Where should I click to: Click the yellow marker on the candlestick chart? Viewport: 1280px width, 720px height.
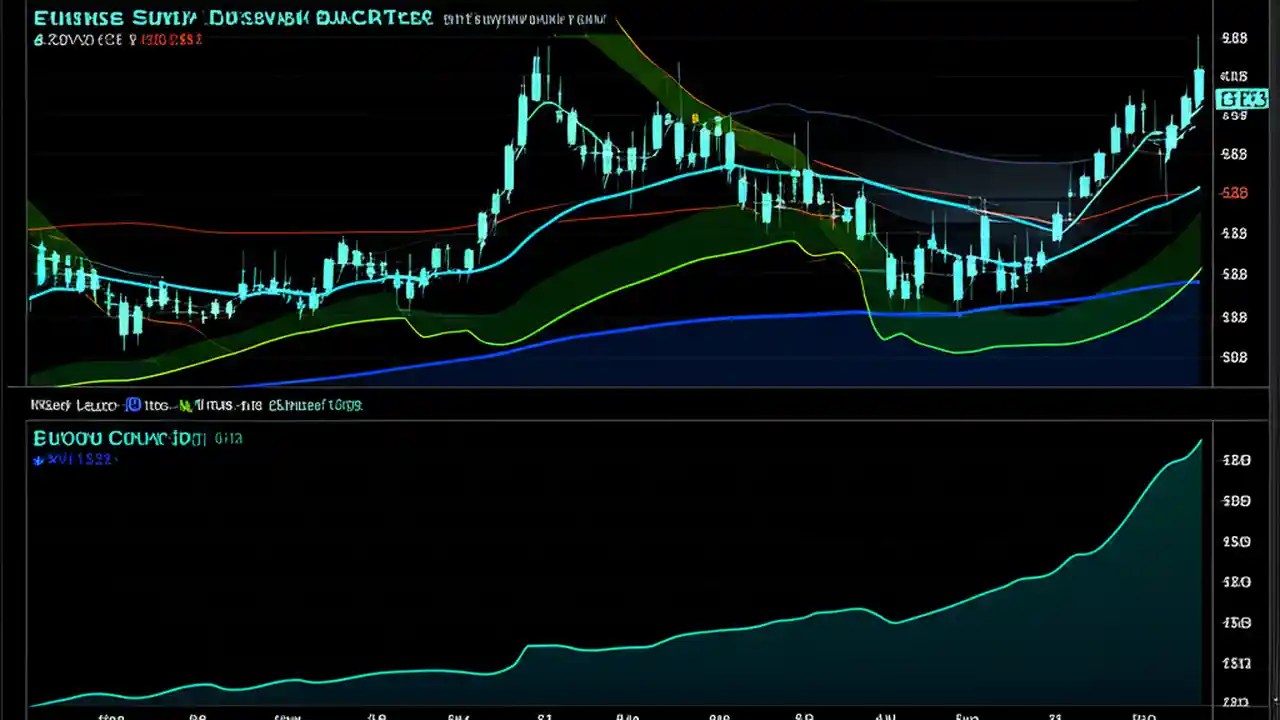click(697, 117)
